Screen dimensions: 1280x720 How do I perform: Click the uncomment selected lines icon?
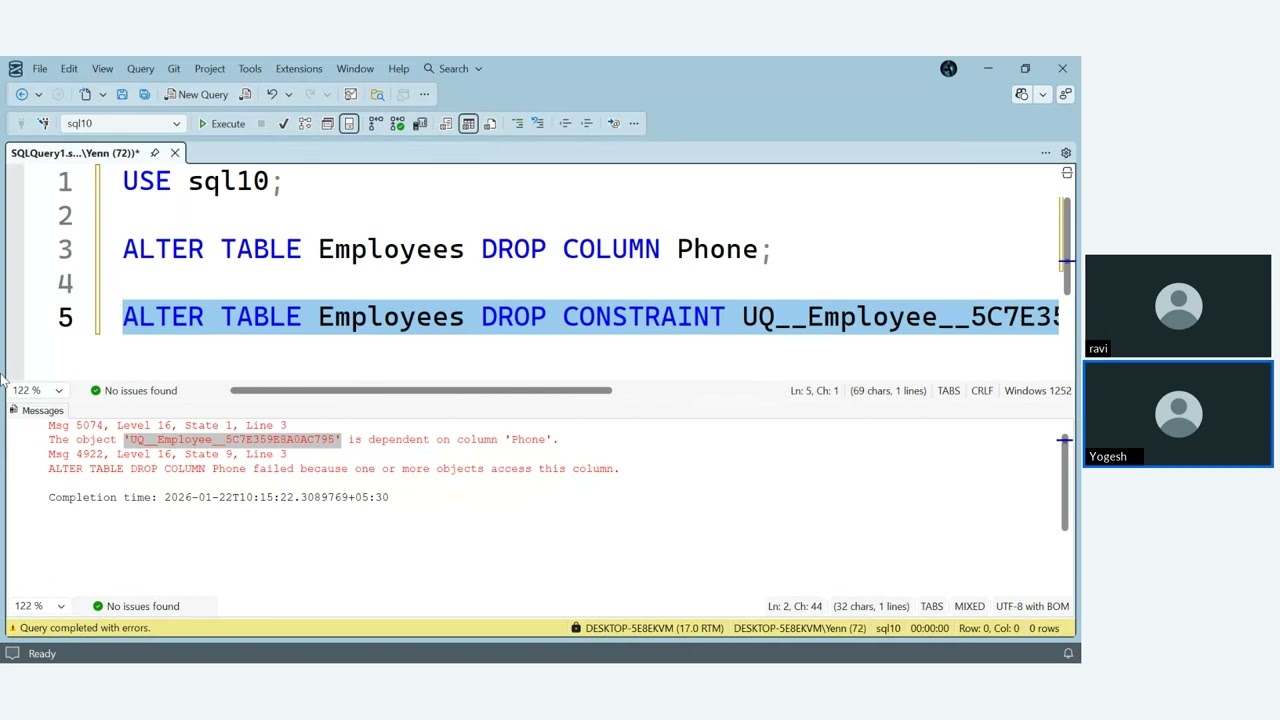(x=538, y=123)
